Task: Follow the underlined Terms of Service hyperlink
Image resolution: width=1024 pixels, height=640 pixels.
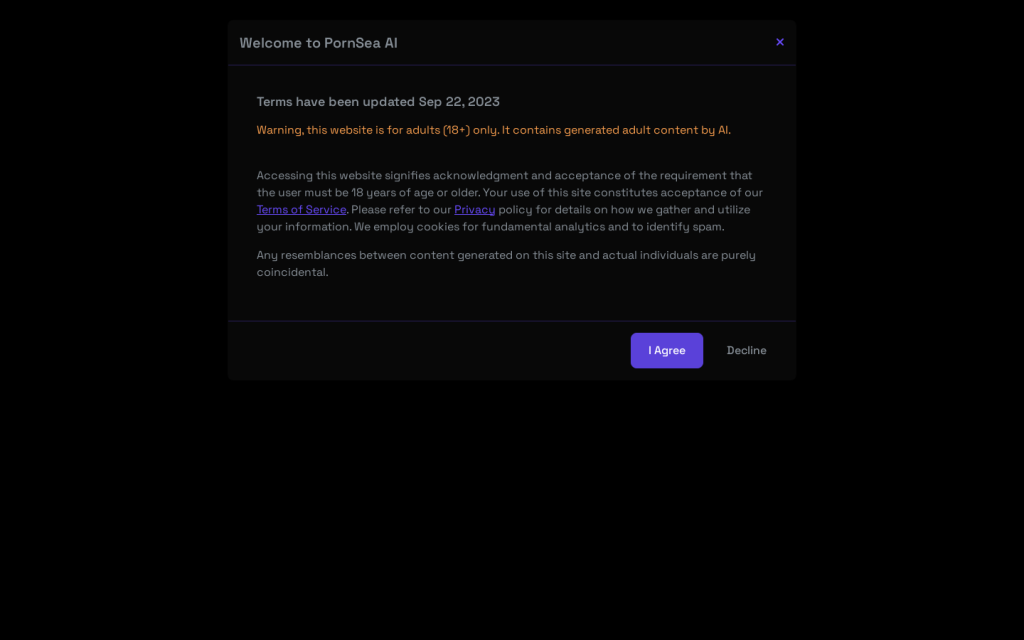Action: point(301,210)
